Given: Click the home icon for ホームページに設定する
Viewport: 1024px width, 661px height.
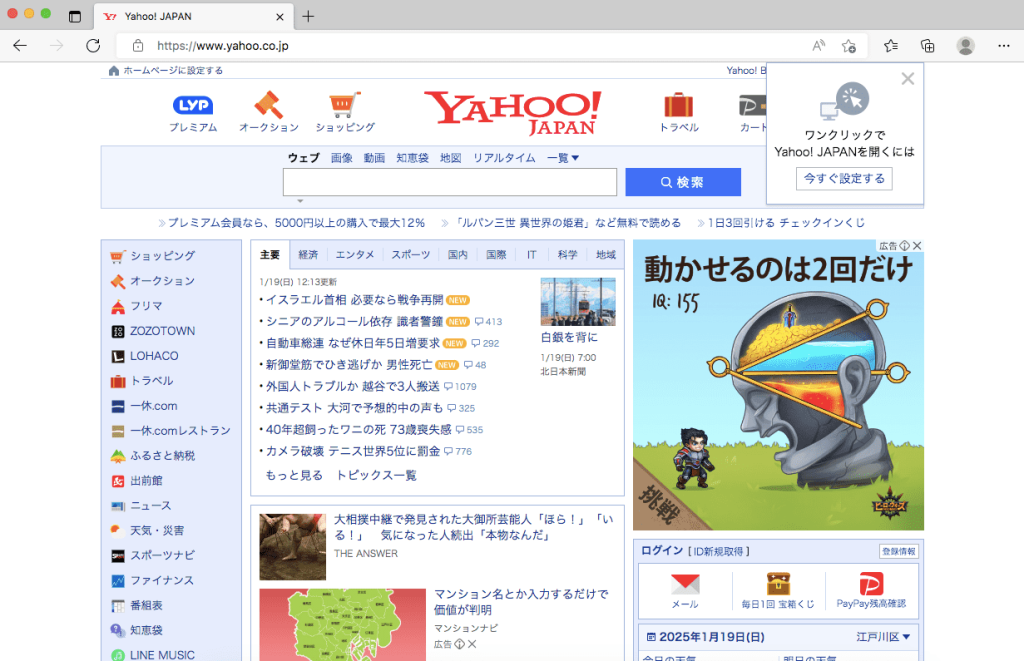Looking at the screenshot, I should coord(114,71).
